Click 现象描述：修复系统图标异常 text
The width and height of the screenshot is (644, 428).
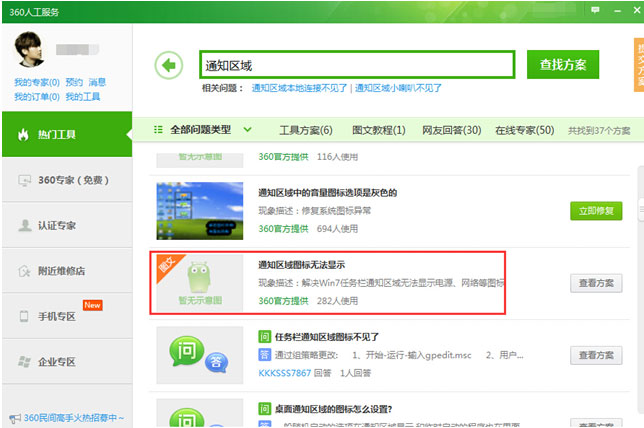(314, 211)
